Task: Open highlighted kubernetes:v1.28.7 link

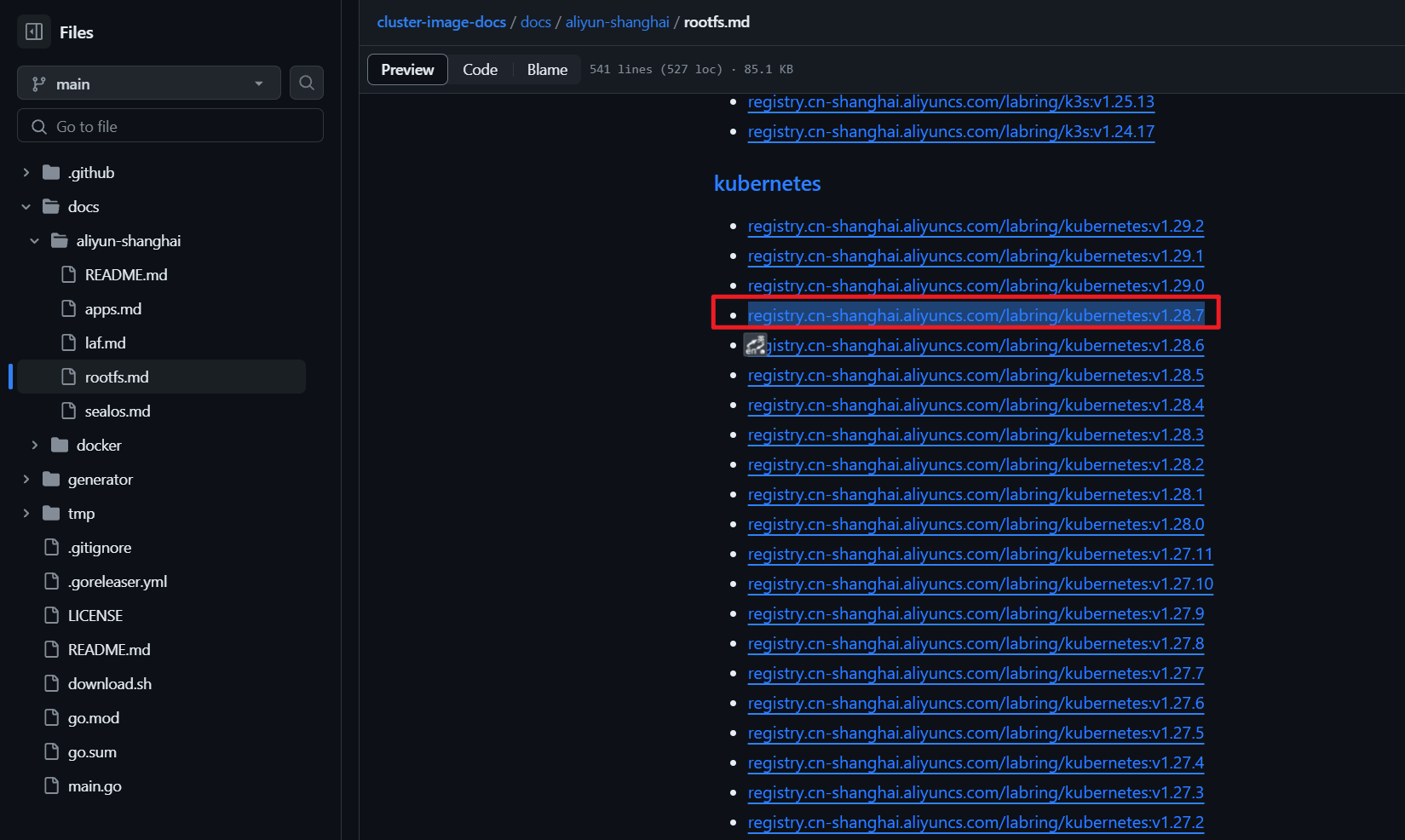Action: click(x=976, y=315)
